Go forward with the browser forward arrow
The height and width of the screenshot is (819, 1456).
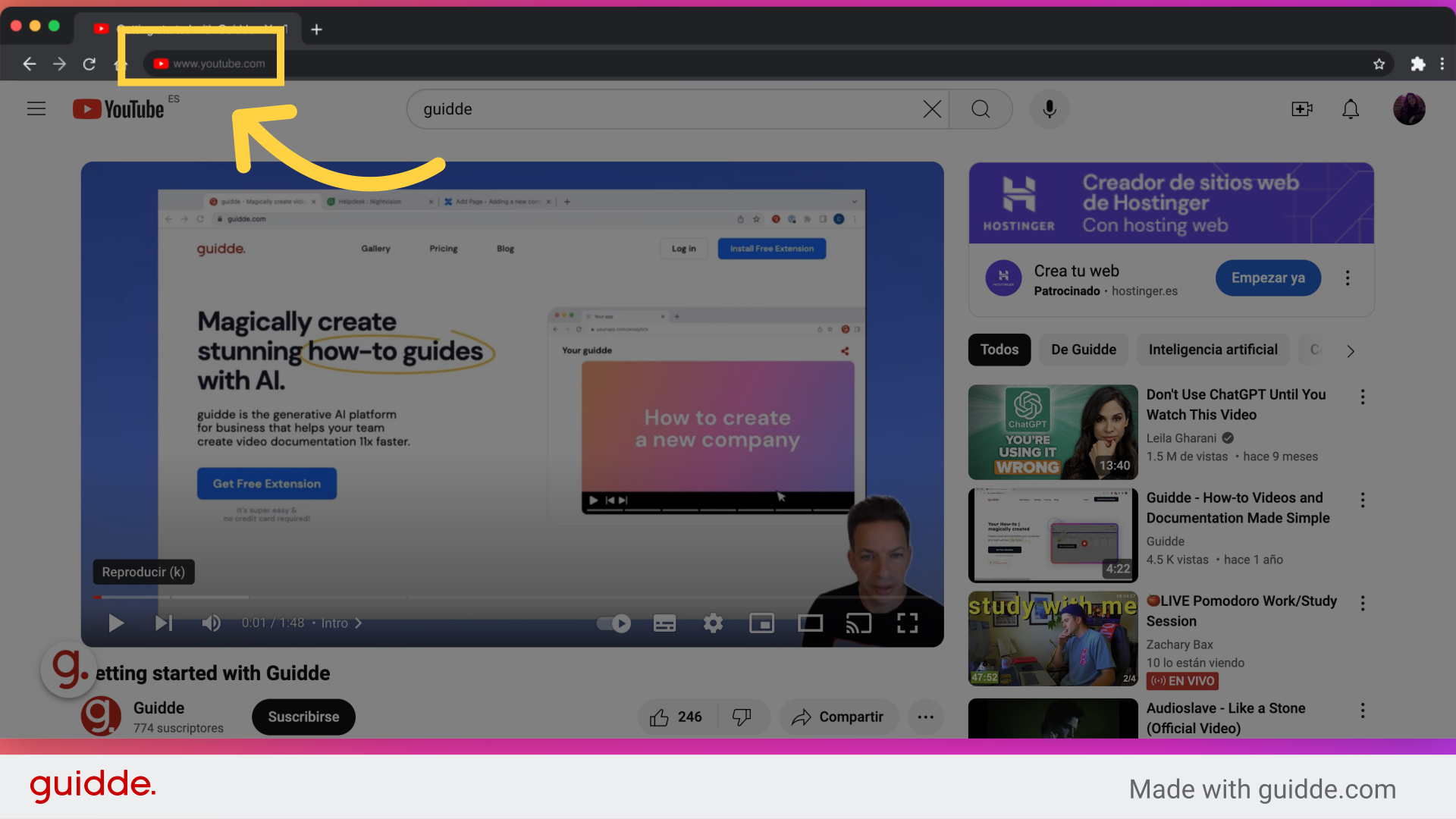pyautogui.click(x=59, y=64)
